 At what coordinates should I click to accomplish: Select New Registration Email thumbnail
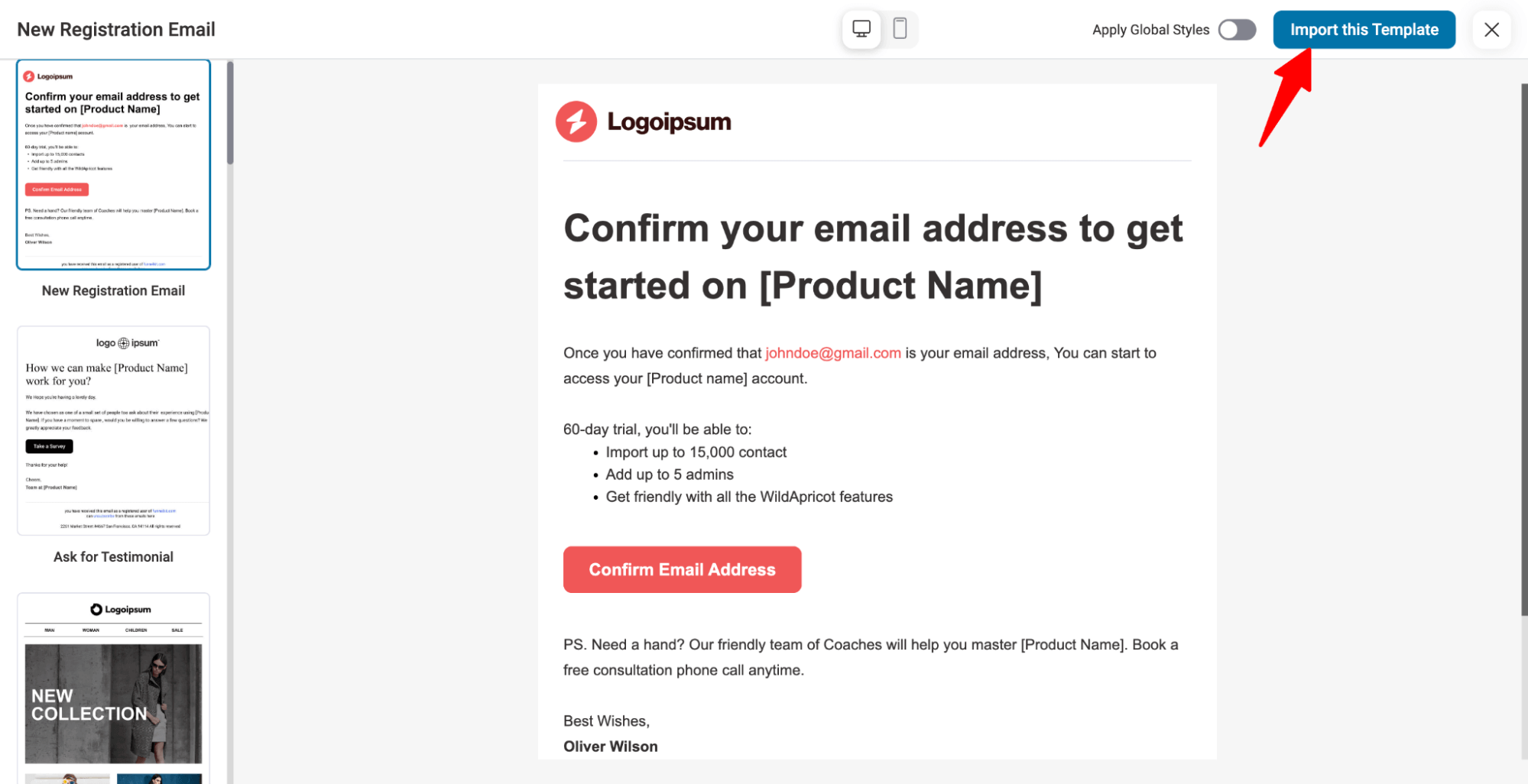pos(113,165)
